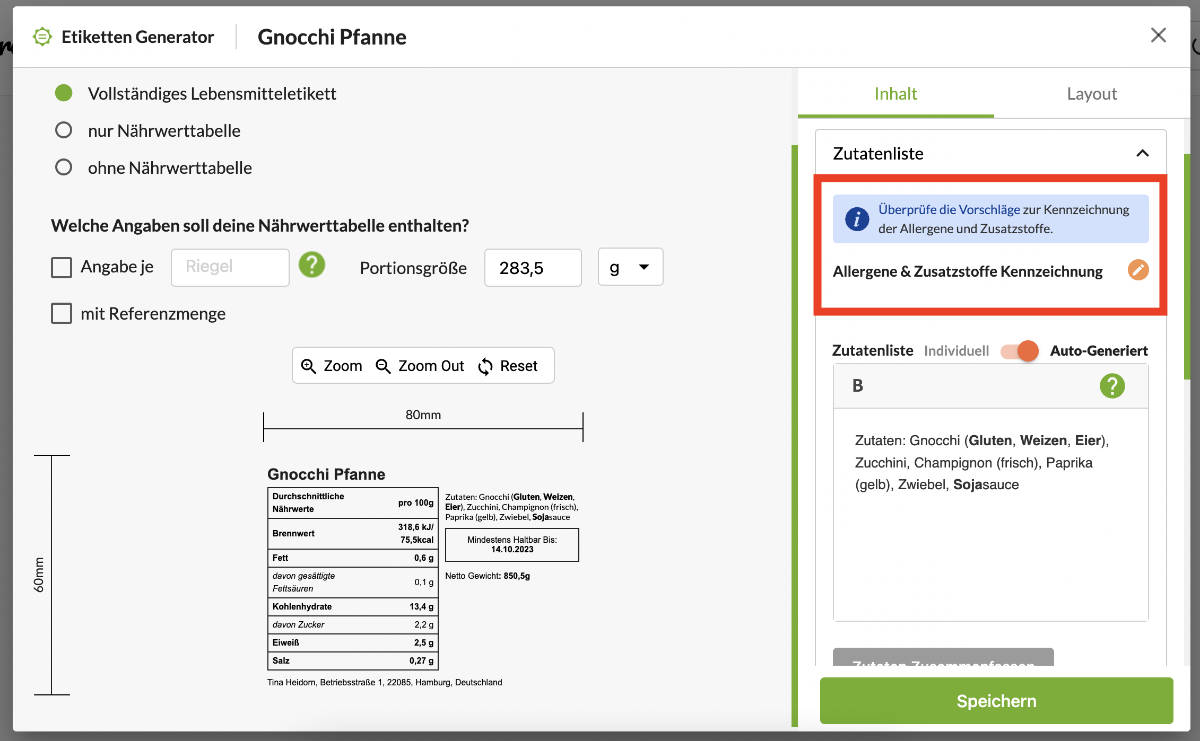Viewport: 1200px width, 741px height.
Task: Zoom in on the label preview
Action: pos(332,366)
